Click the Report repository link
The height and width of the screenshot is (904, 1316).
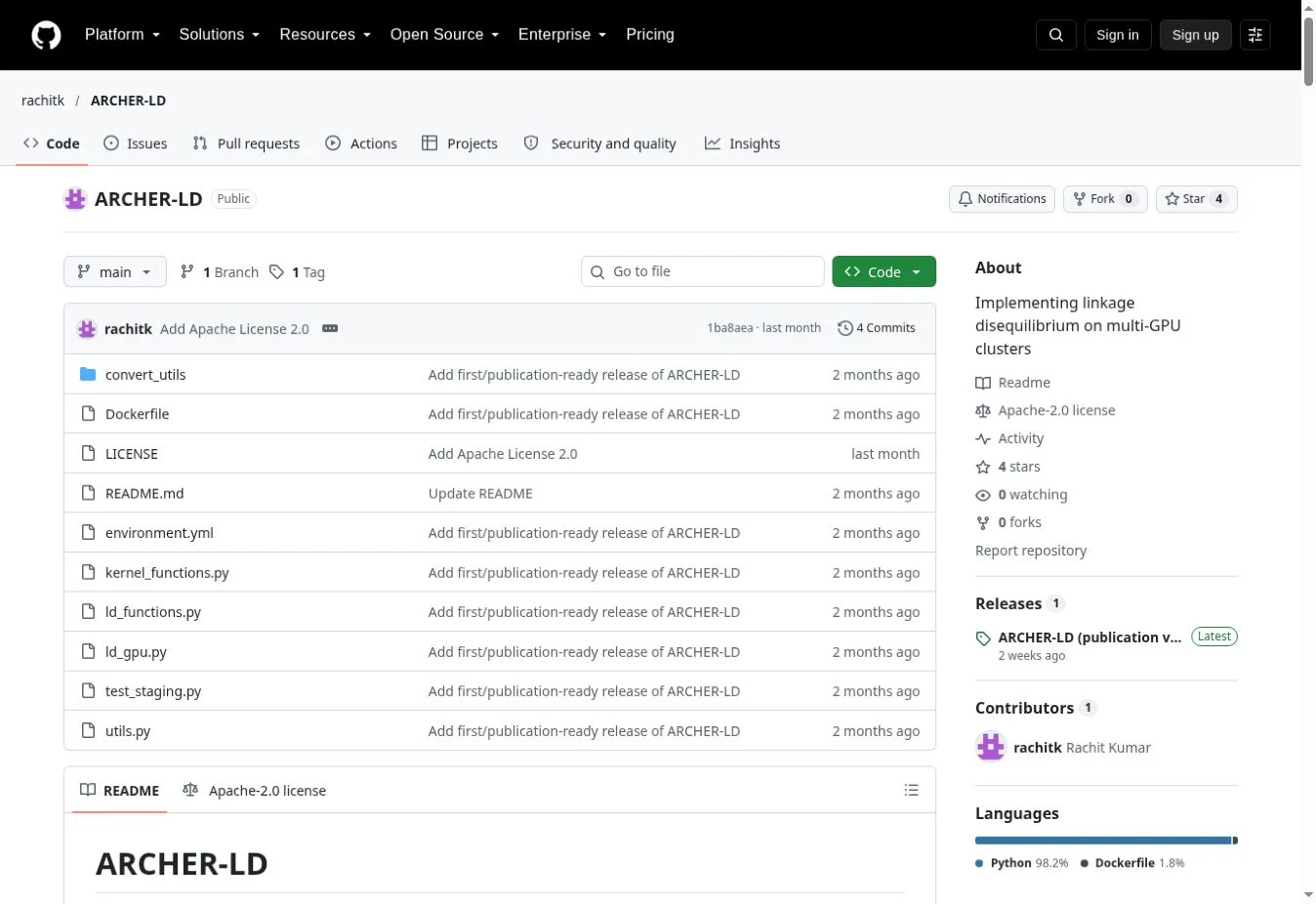click(x=1031, y=551)
